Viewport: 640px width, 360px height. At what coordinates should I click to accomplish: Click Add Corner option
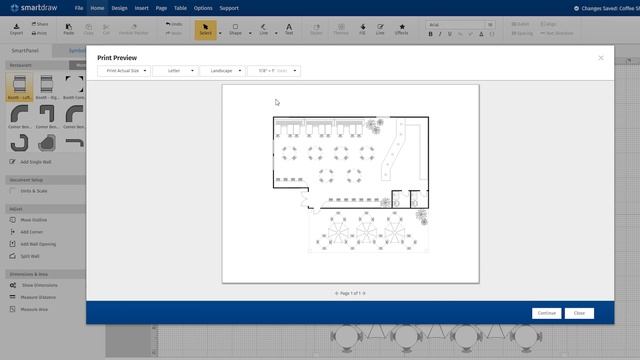[x=26, y=232]
